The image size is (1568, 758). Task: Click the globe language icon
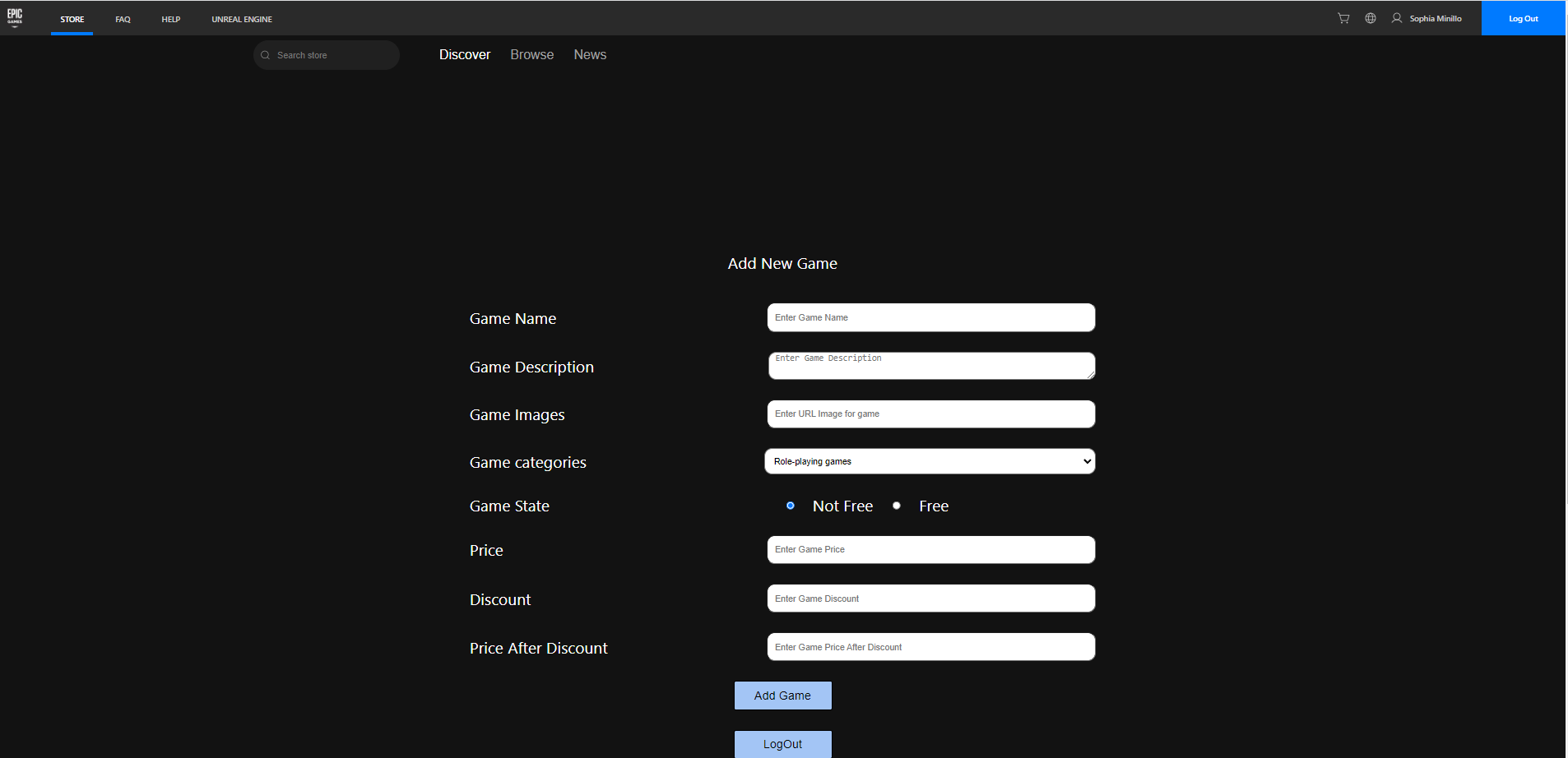click(1371, 18)
